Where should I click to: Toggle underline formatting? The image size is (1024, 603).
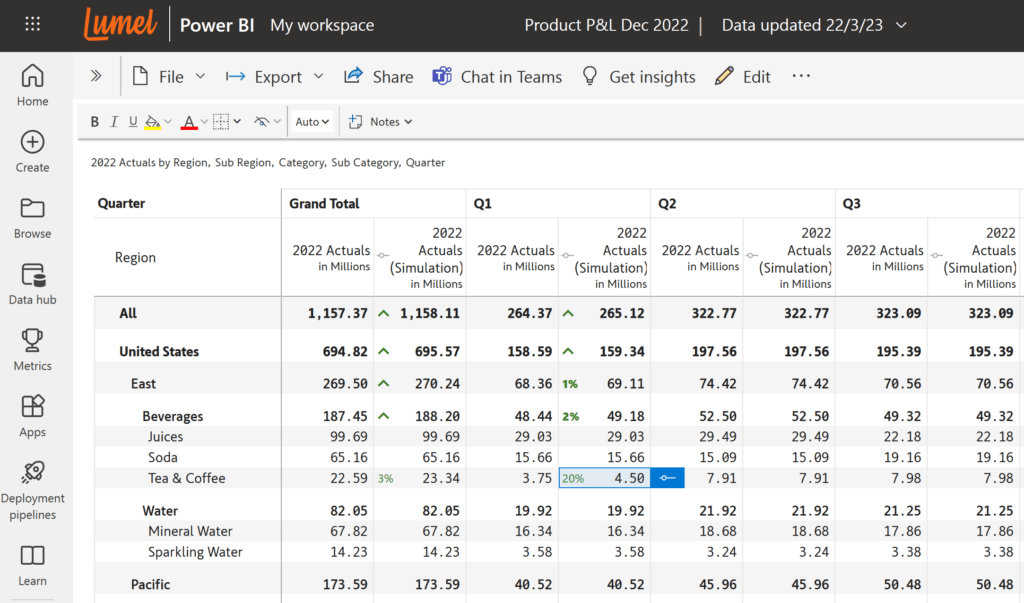point(133,121)
